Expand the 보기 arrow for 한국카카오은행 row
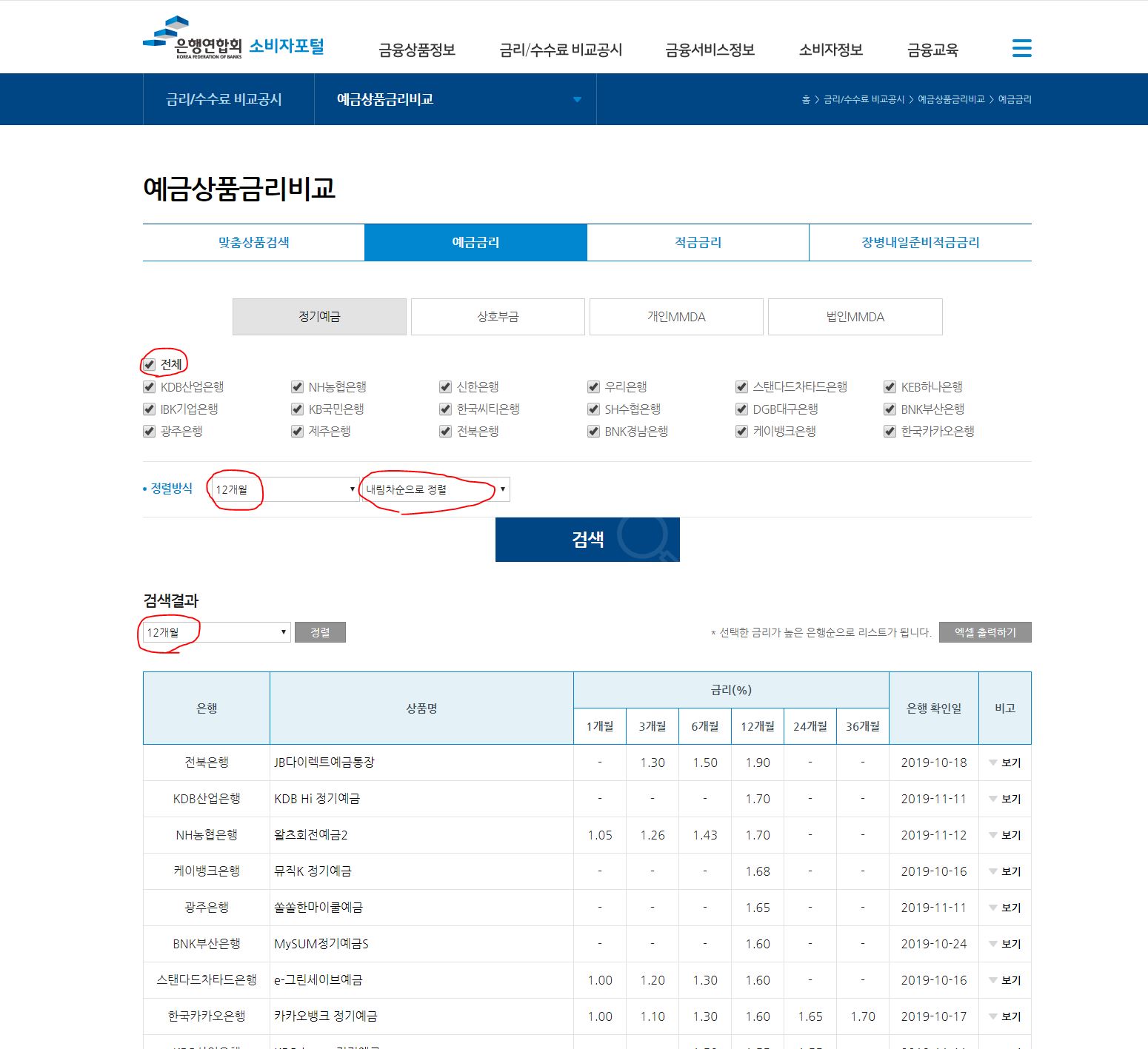The image size is (1148, 1049). coord(1004,1016)
